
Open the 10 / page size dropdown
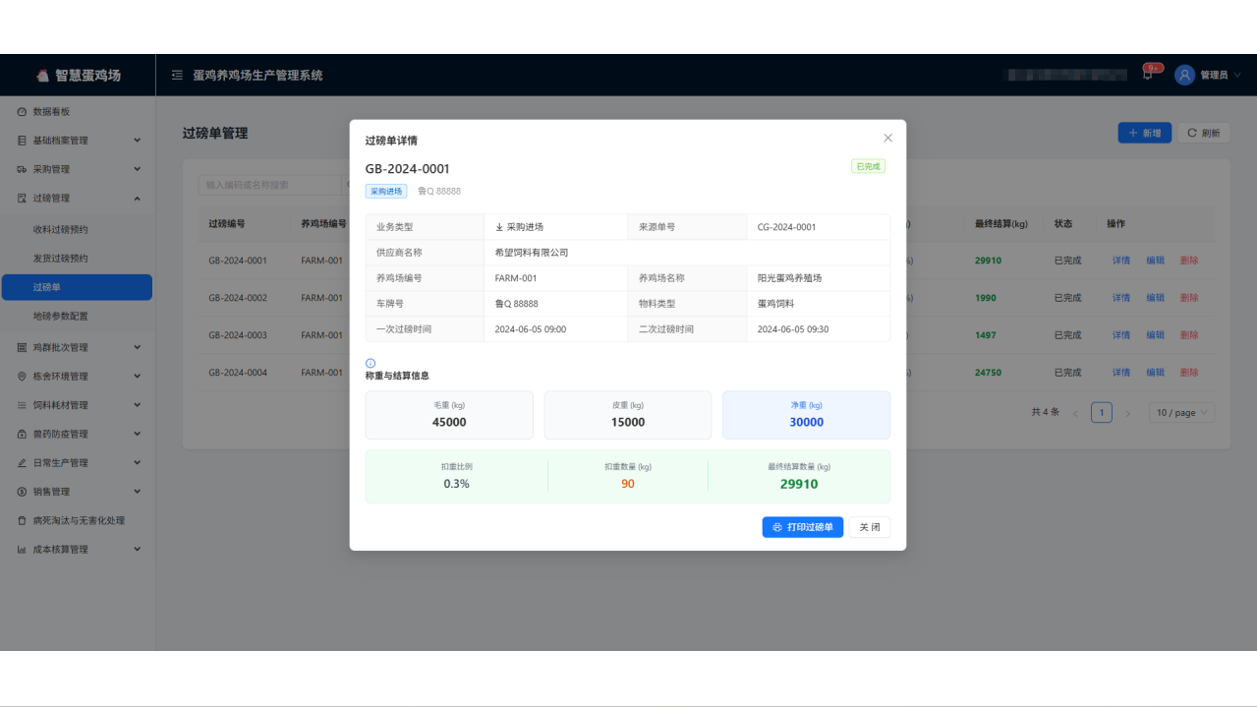click(x=1182, y=413)
